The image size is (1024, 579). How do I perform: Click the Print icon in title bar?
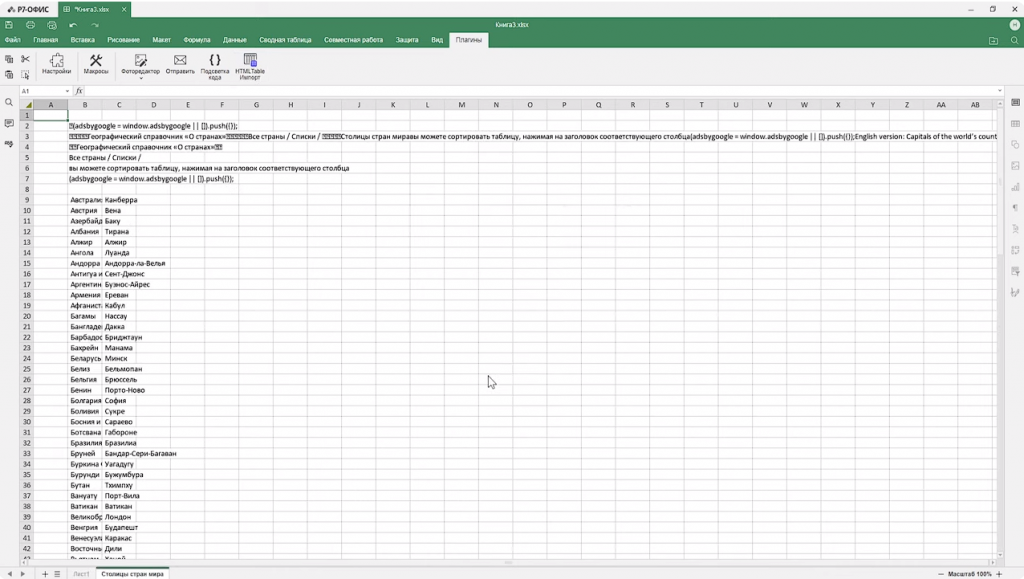coord(30,25)
